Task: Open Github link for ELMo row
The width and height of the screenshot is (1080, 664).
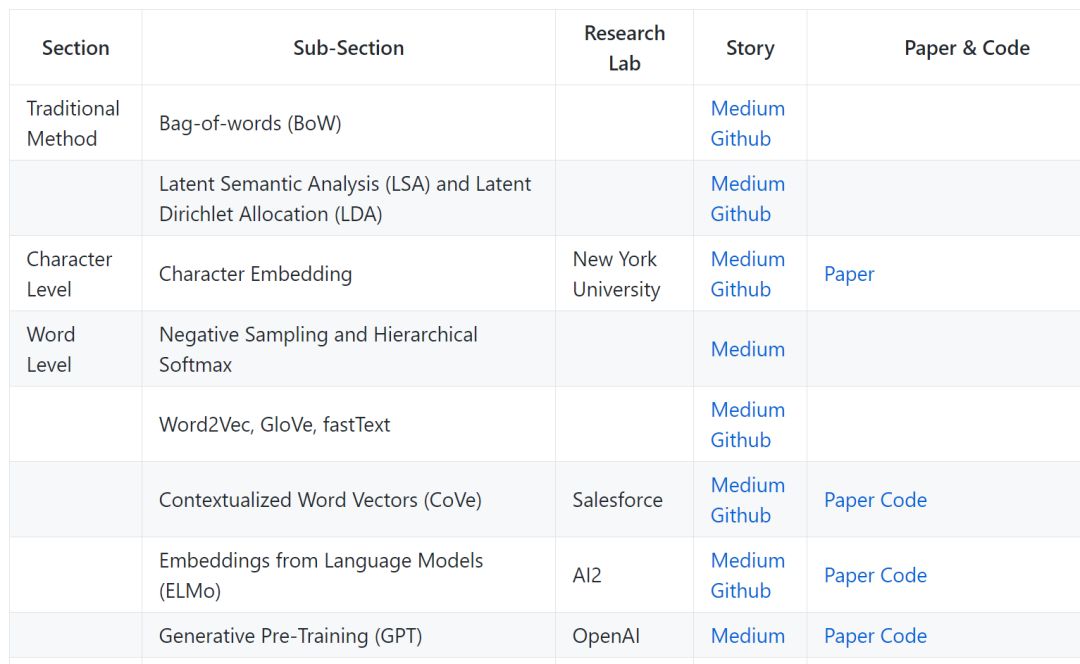Action: pos(740,590)
